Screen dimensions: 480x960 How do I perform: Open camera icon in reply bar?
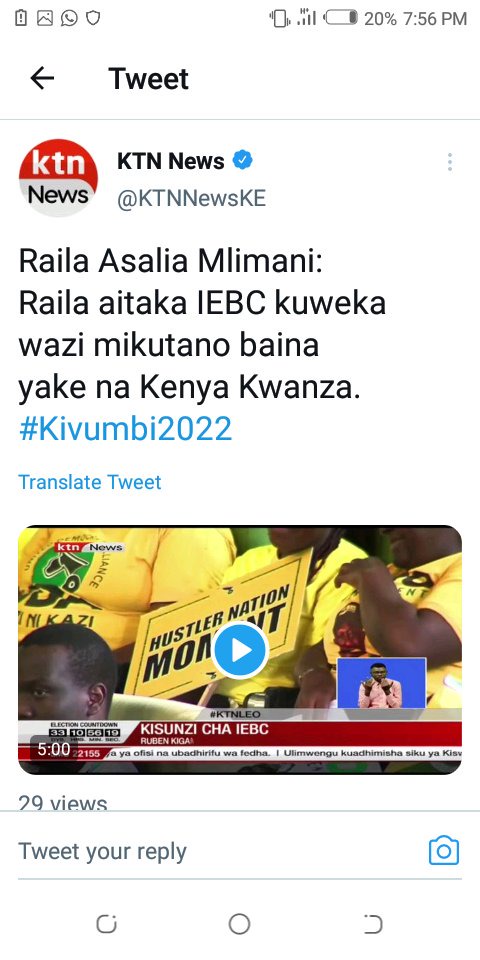[444, 850]
